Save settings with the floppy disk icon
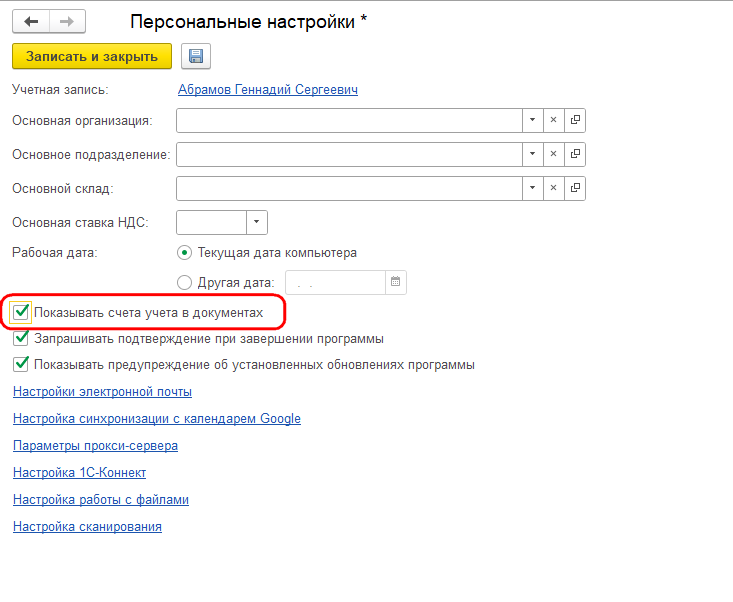 click(x=196, y=56)
